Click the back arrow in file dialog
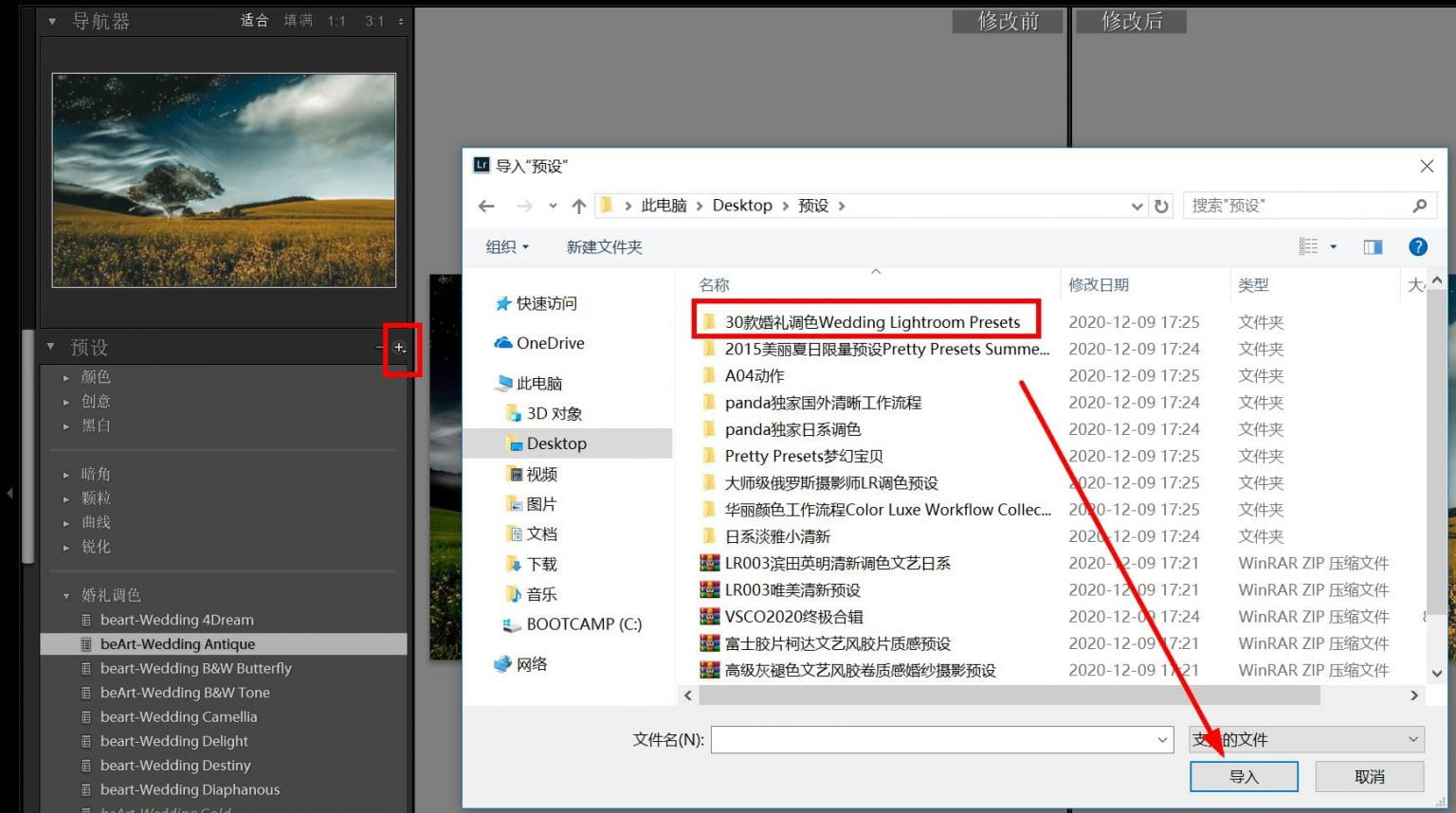The image size is (1456, 813). click(x=486, y=206)
